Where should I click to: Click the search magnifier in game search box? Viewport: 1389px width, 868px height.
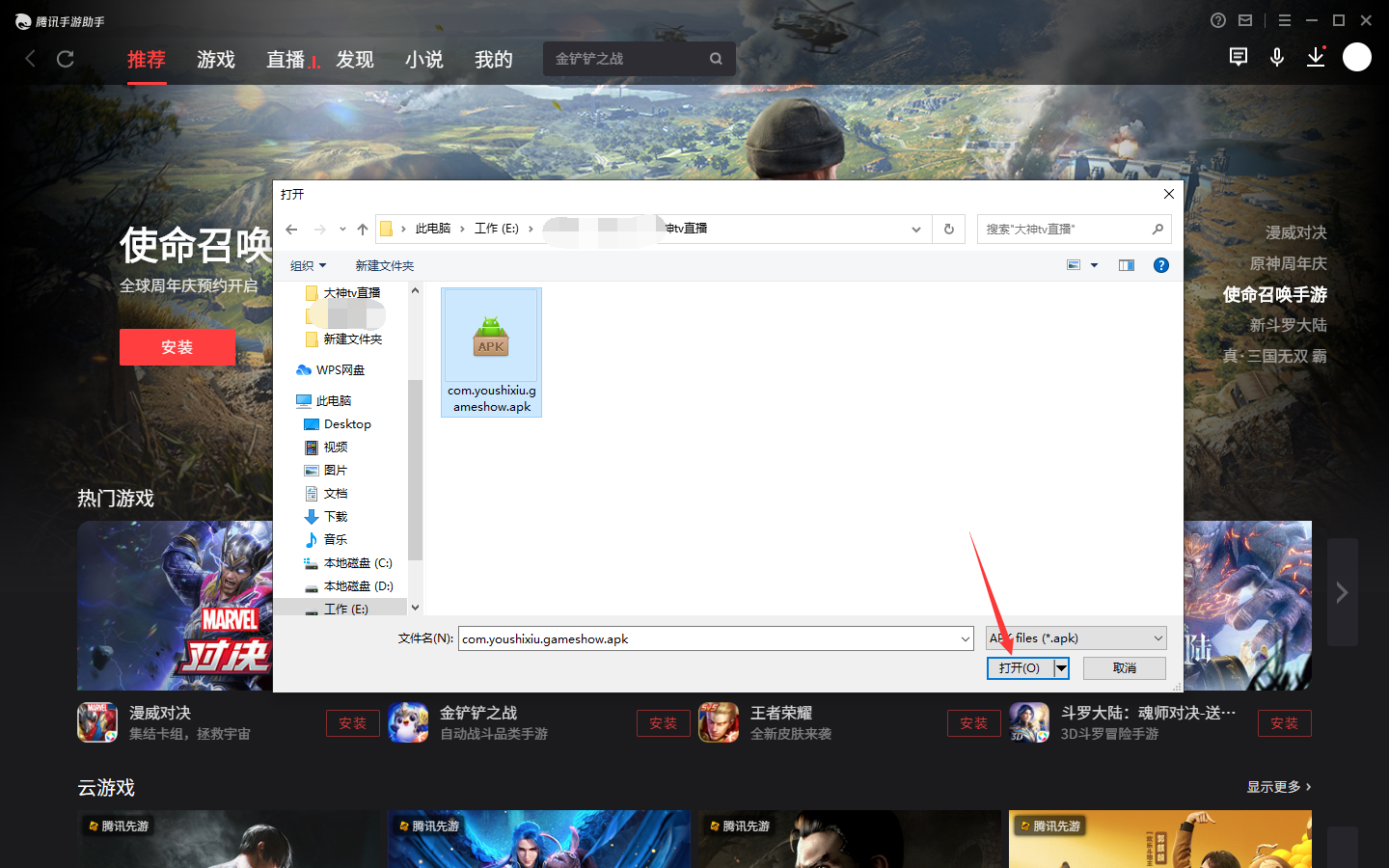[716, 59]
